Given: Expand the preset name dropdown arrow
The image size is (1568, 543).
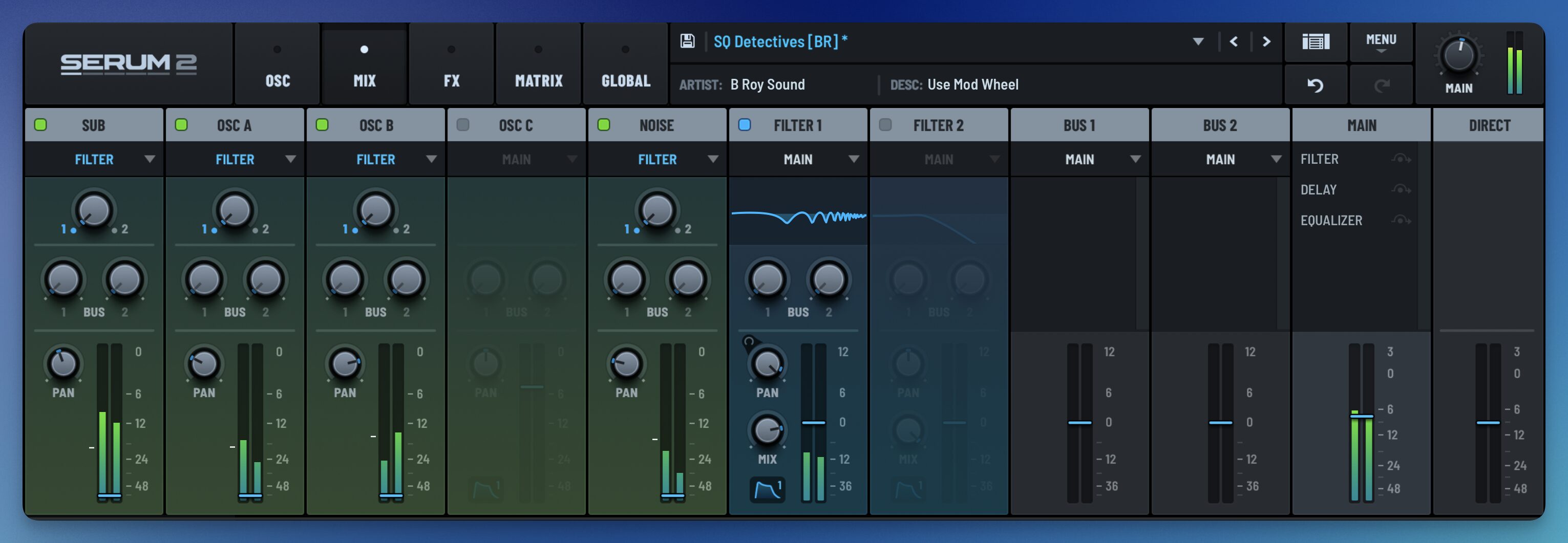Looking at the screenshot, I should (1198, 41).
